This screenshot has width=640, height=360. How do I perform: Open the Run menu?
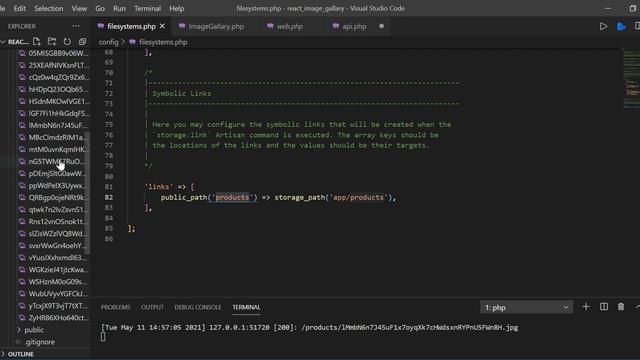tap(119, 8)
